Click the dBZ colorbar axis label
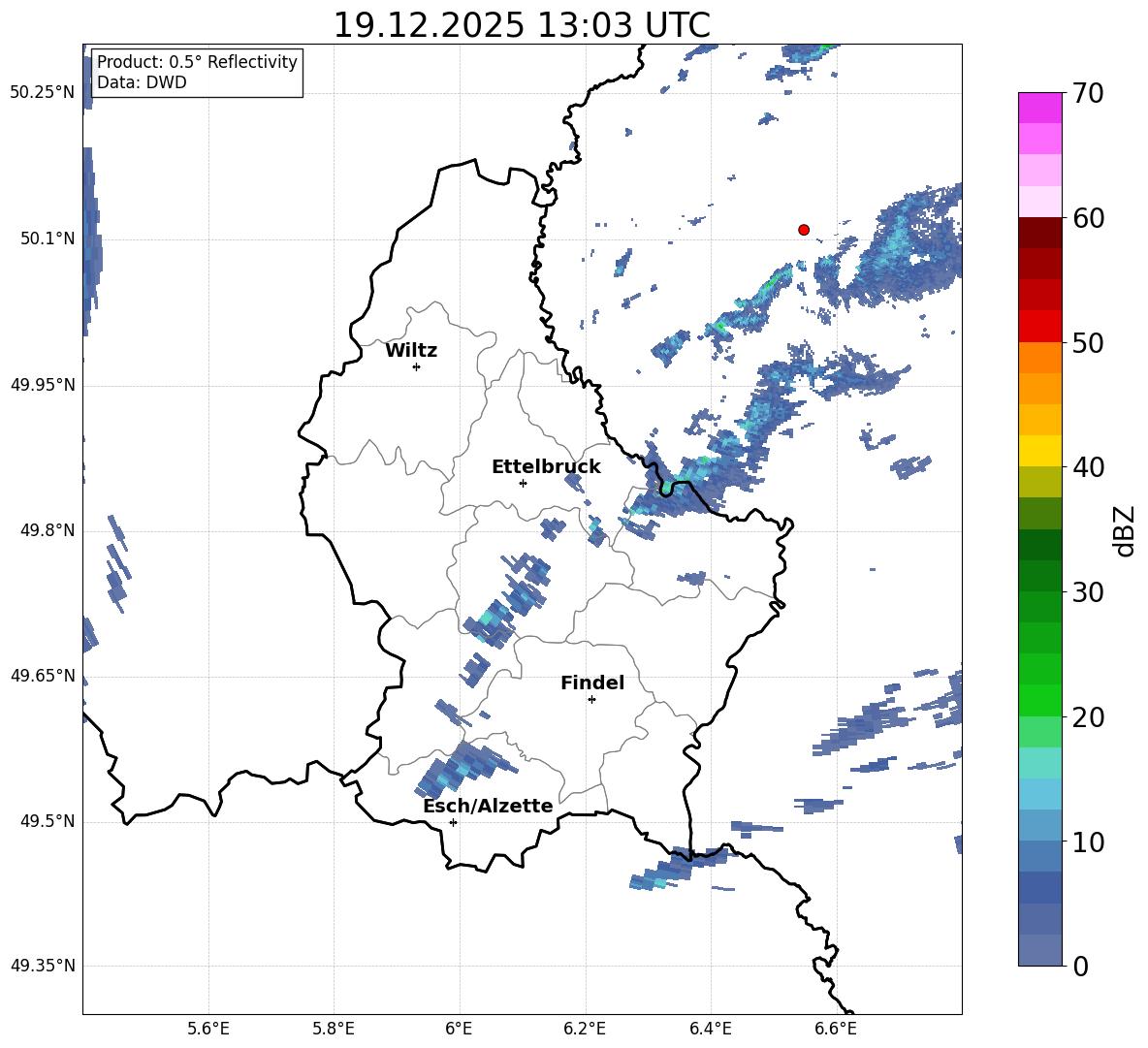Image resolution: width=1148 pixels, height=1048 pixels. pyautogui.click(x=1126, y=530)
